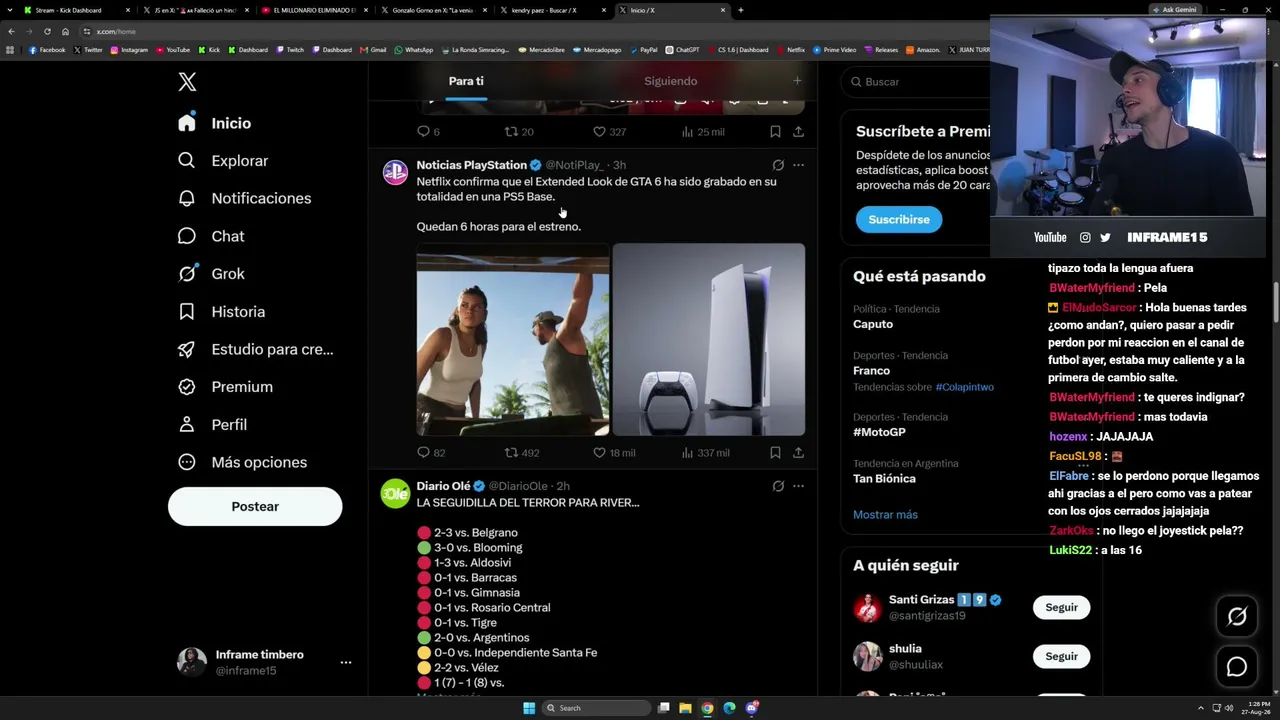1280x720 pixels.
Task: Open the Twitch bookmark
Action: click(x=290, y=50)
